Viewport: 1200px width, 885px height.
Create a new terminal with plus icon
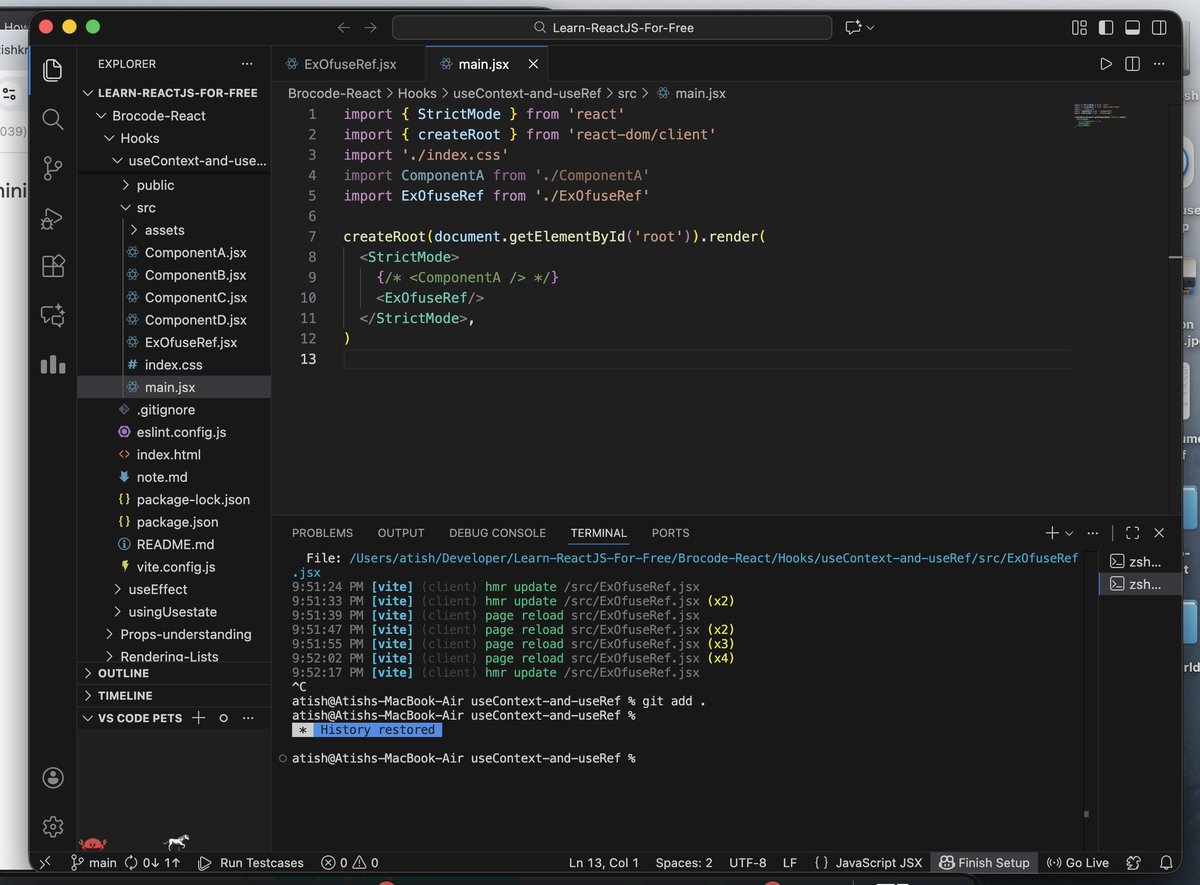pos(1052,533)
